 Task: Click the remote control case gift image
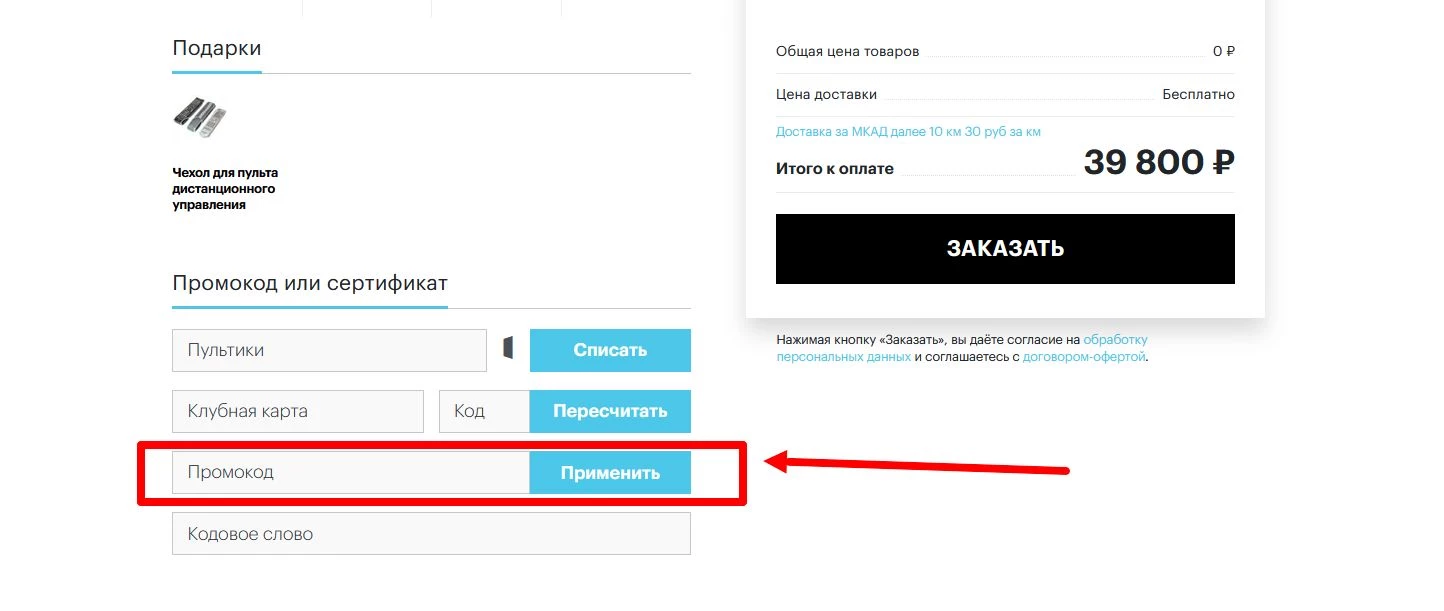[200, 117]
